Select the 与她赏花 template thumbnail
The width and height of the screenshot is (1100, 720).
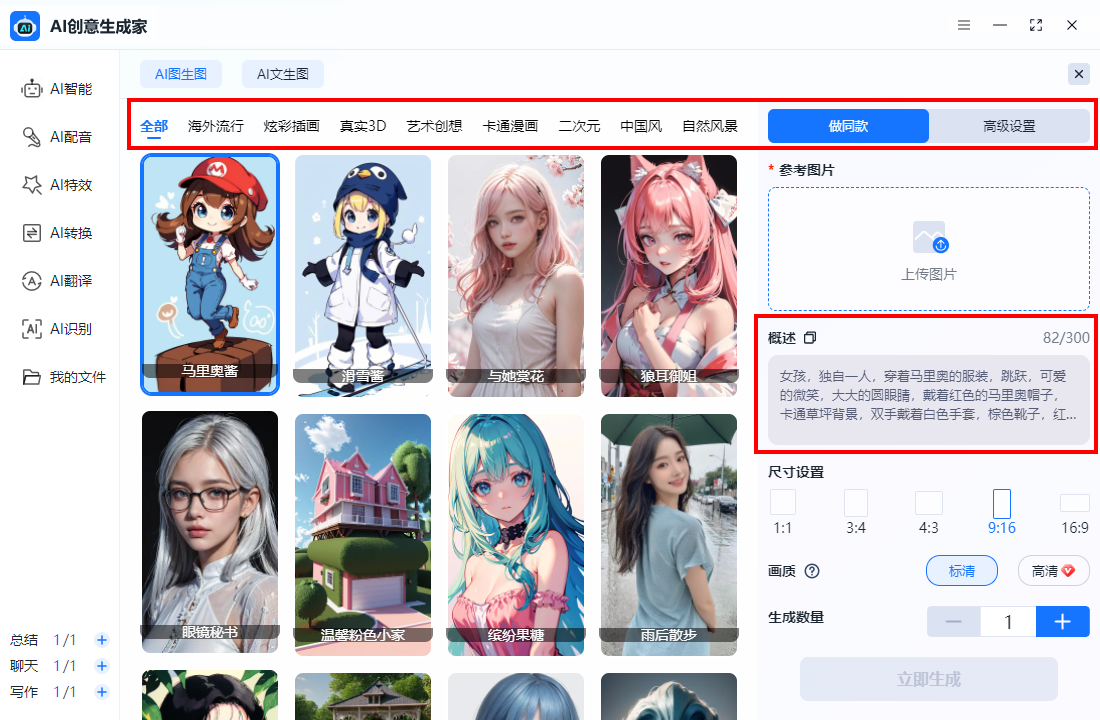(x=516, y=276)
